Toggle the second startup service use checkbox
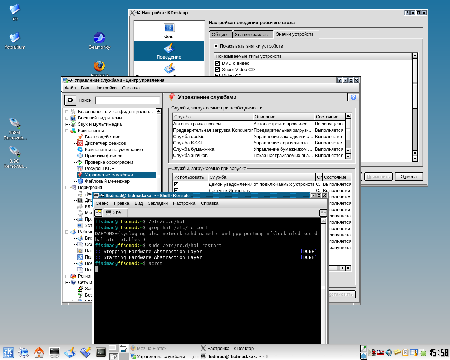This screenshot has width=450, height=360. point(176,190)
